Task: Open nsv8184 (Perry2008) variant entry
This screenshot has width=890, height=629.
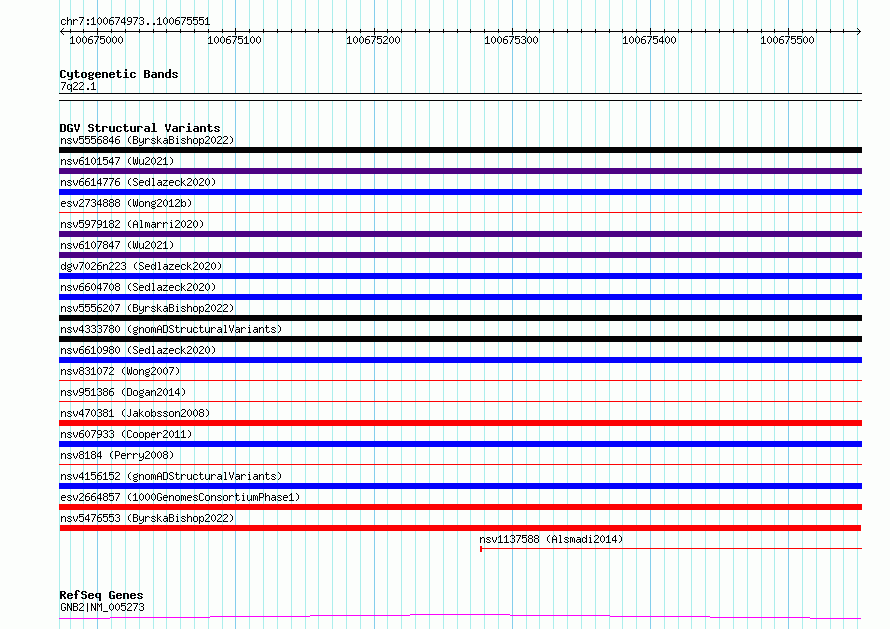Action: pyautogui.click(x=117, y=455)
